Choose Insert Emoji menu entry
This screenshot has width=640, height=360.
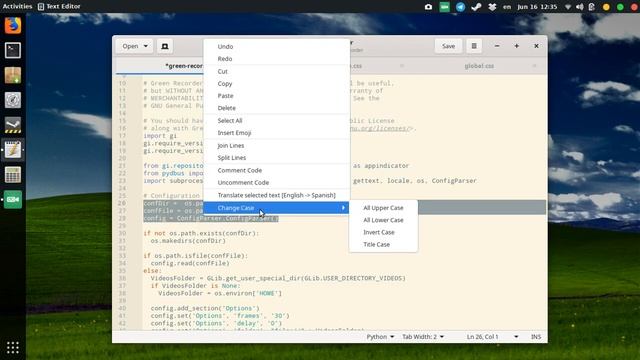276,133
